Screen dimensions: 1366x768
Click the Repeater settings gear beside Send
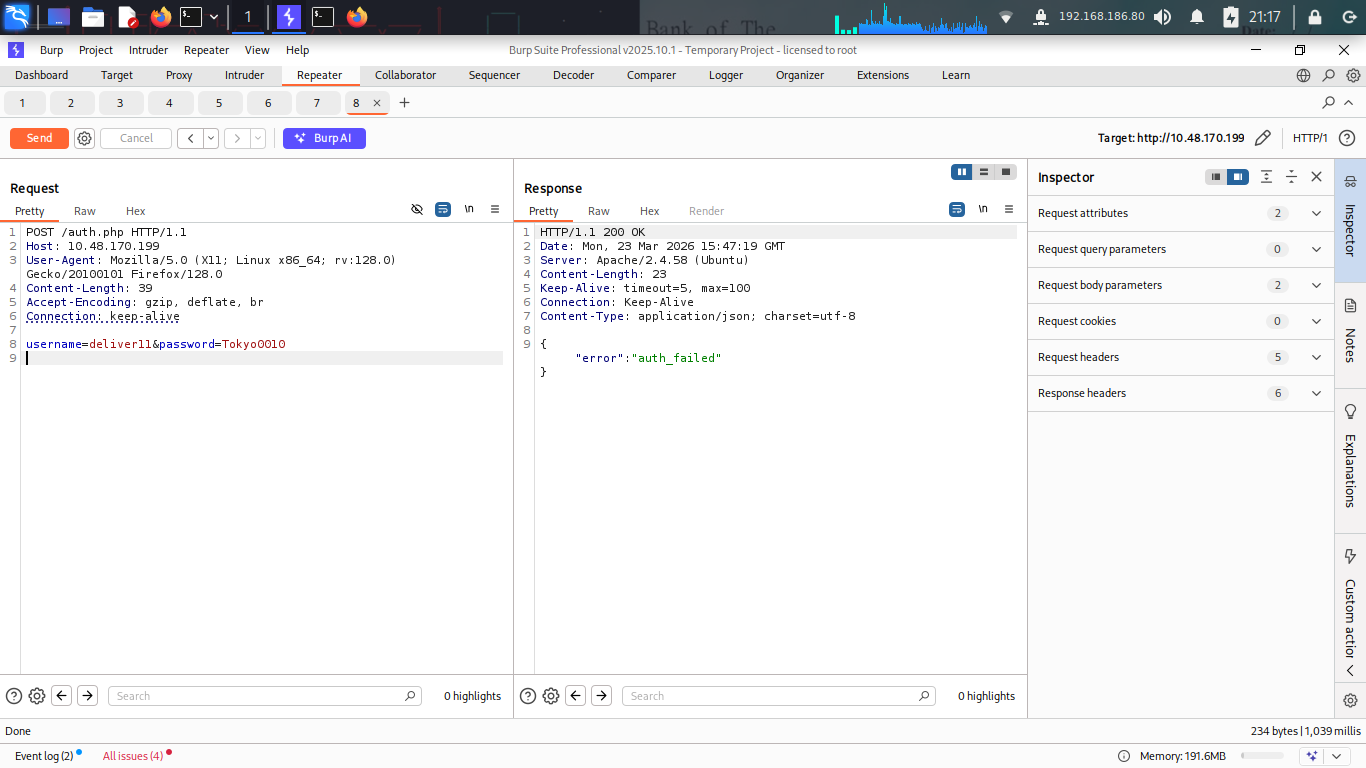point(85,139)
